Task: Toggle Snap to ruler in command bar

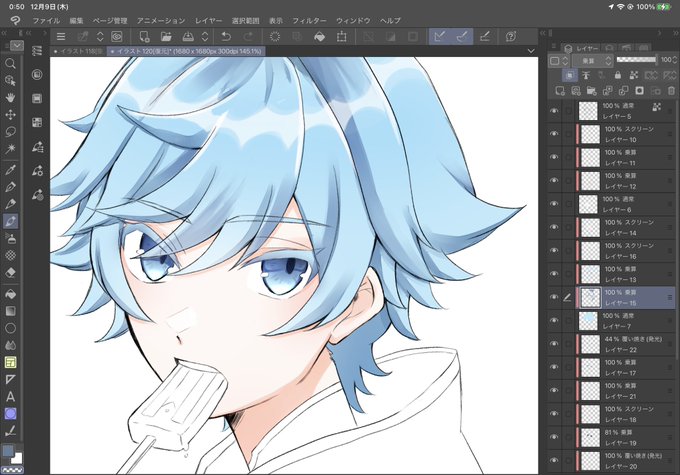Action: pos(440,36)
